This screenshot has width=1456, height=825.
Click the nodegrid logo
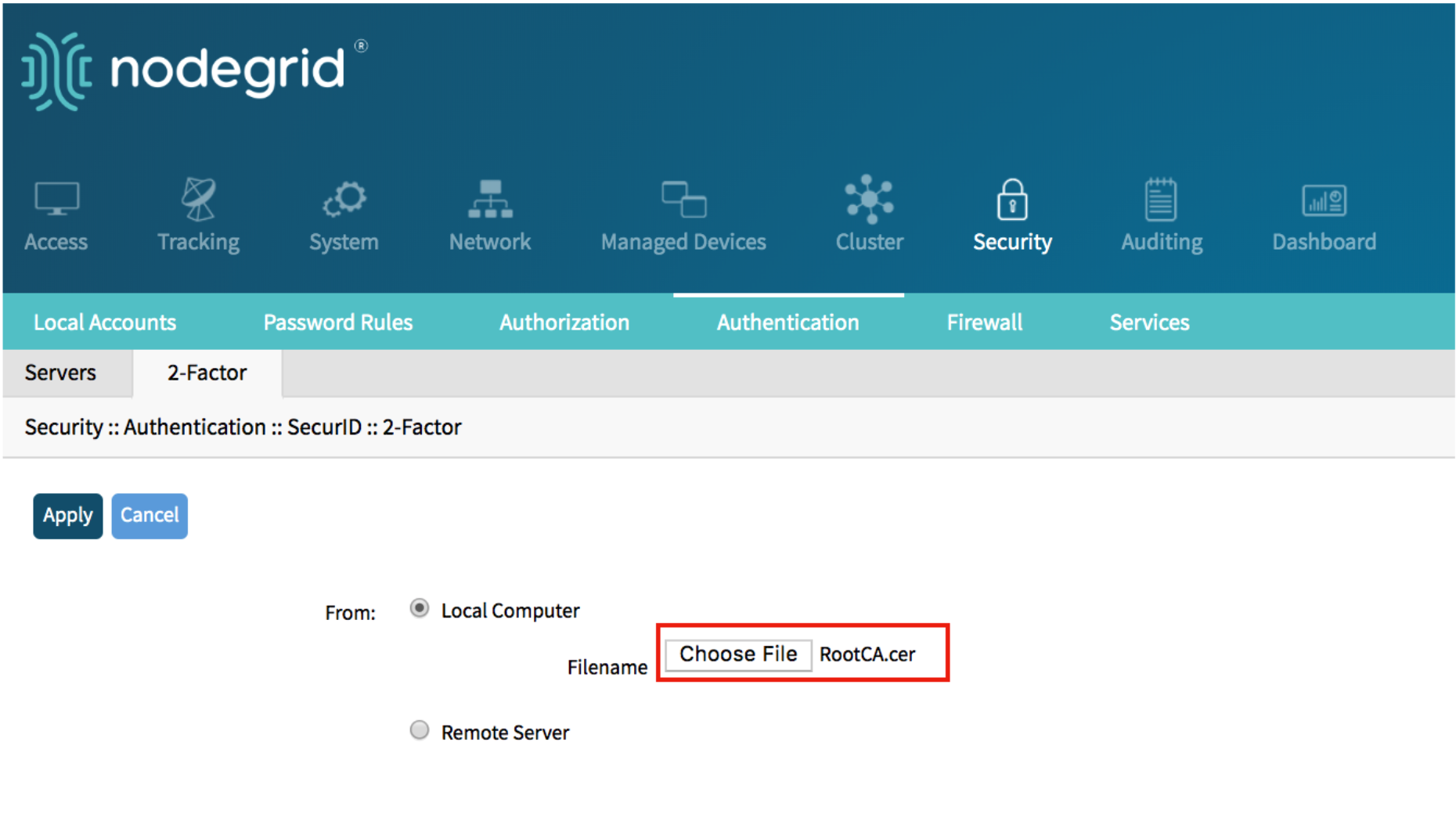pyautogui.click(x=194, y=70)
